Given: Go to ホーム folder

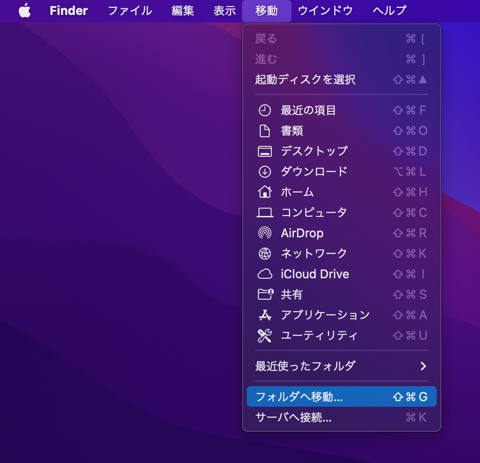Looking at the screenshot, I should [x=342, y=192].
